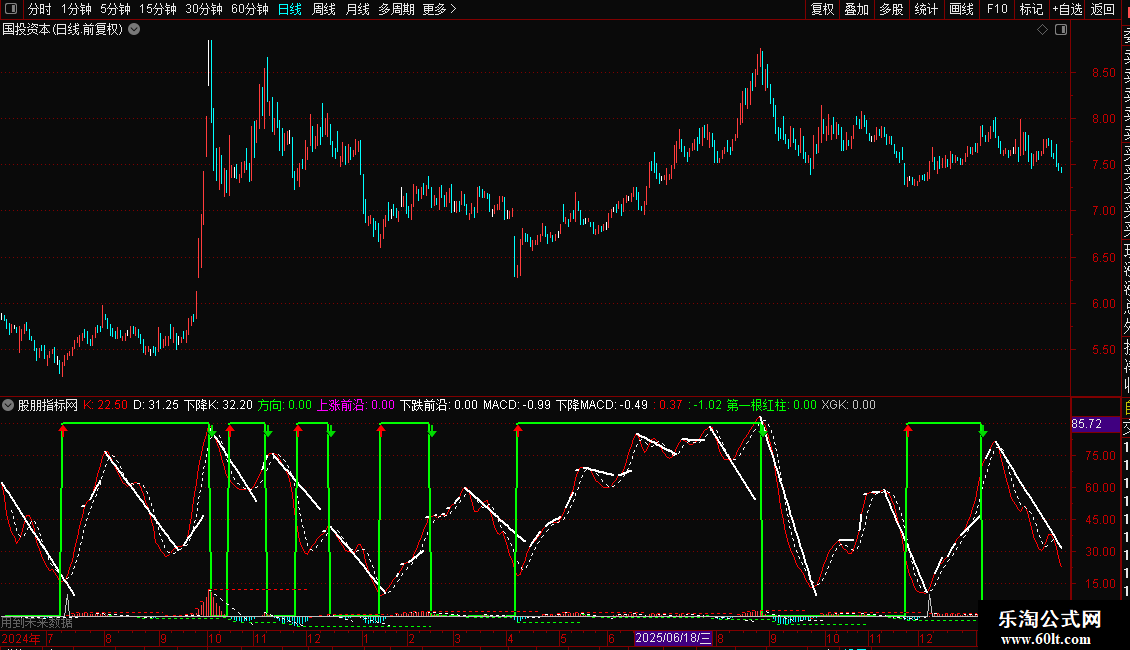
Task: Open the dropdown next to 国投资本 title
Action: click(134, 30)
